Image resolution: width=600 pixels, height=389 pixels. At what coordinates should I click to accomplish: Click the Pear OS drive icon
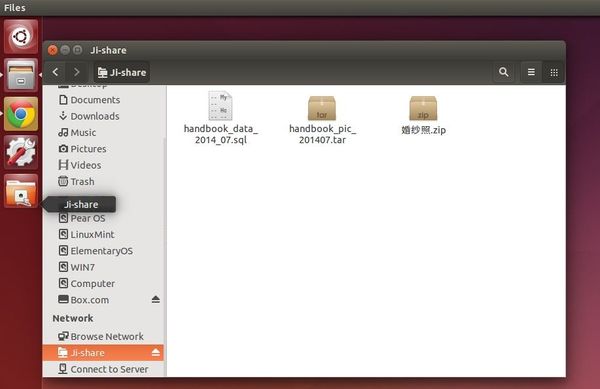[63, 218]
